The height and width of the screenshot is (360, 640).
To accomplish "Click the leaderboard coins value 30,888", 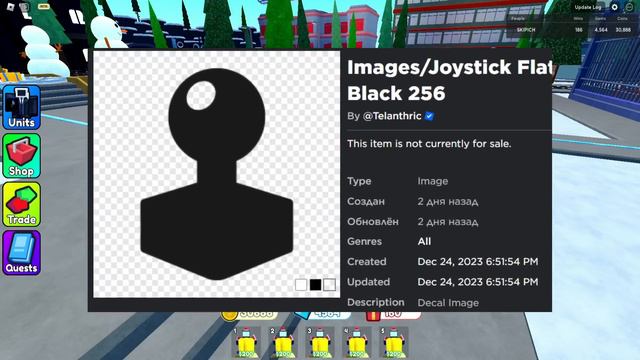I will pos(623,30).
